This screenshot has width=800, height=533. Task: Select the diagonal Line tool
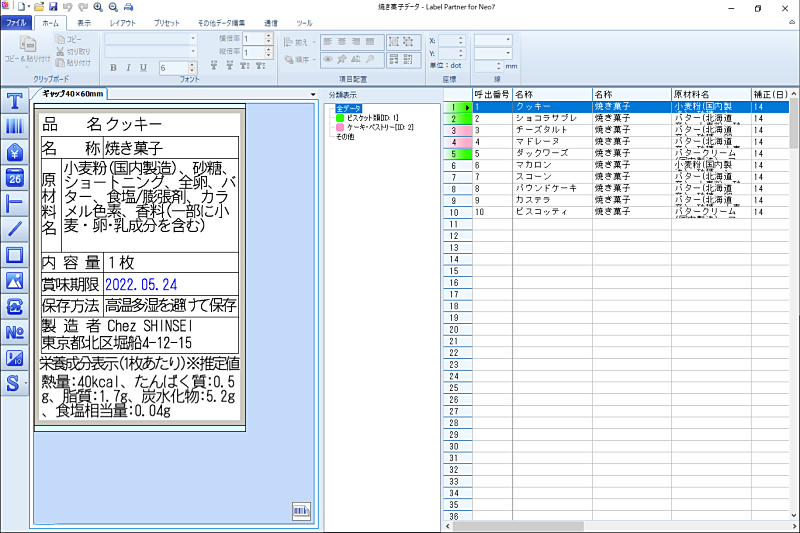(14, 229)
